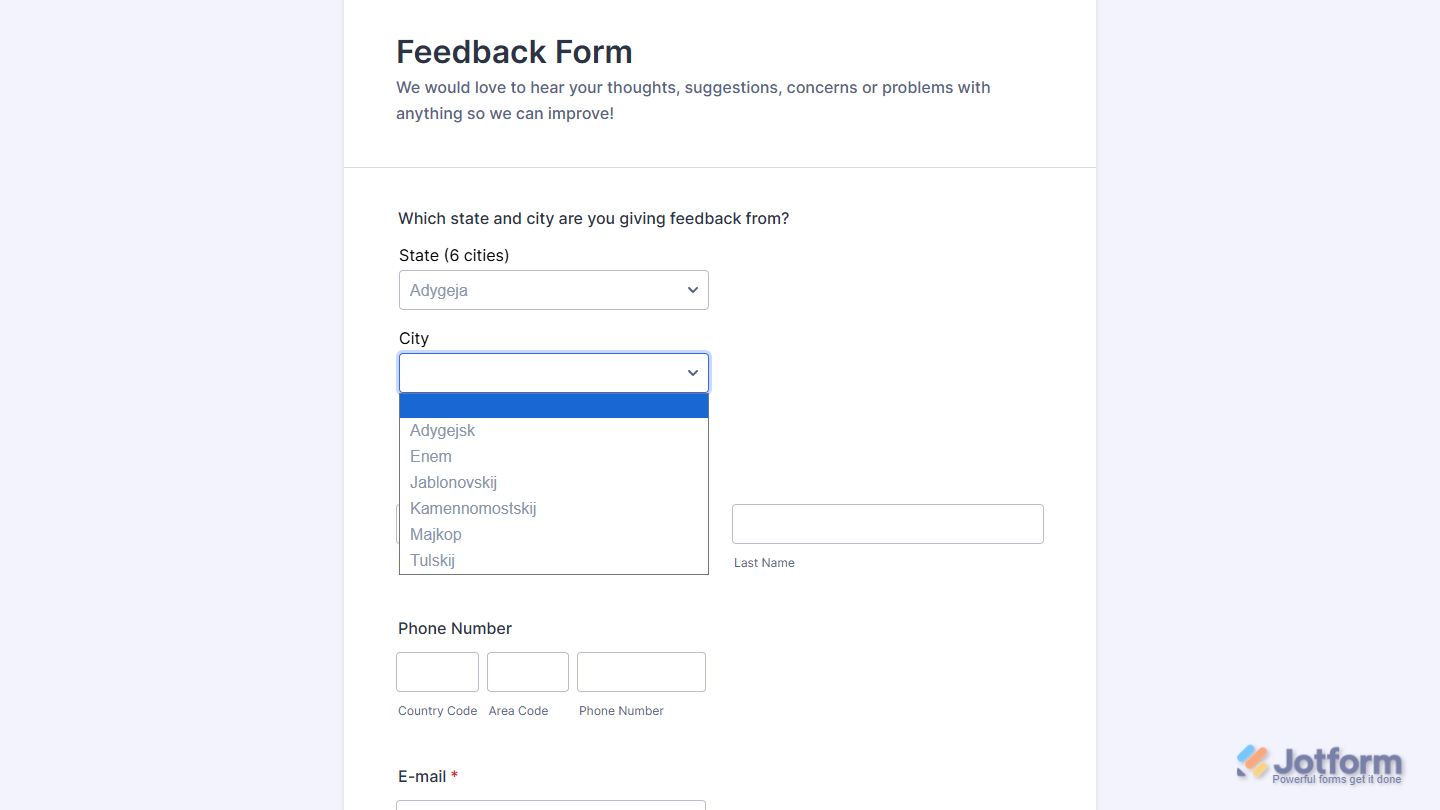Select Kamennomostskij from the city list
This screenshot has height=810, width=1440.
coord(473,508)
